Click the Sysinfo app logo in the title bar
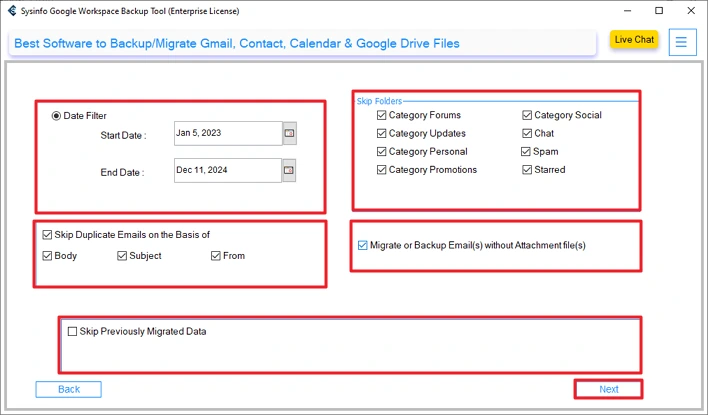 point(12,10)
